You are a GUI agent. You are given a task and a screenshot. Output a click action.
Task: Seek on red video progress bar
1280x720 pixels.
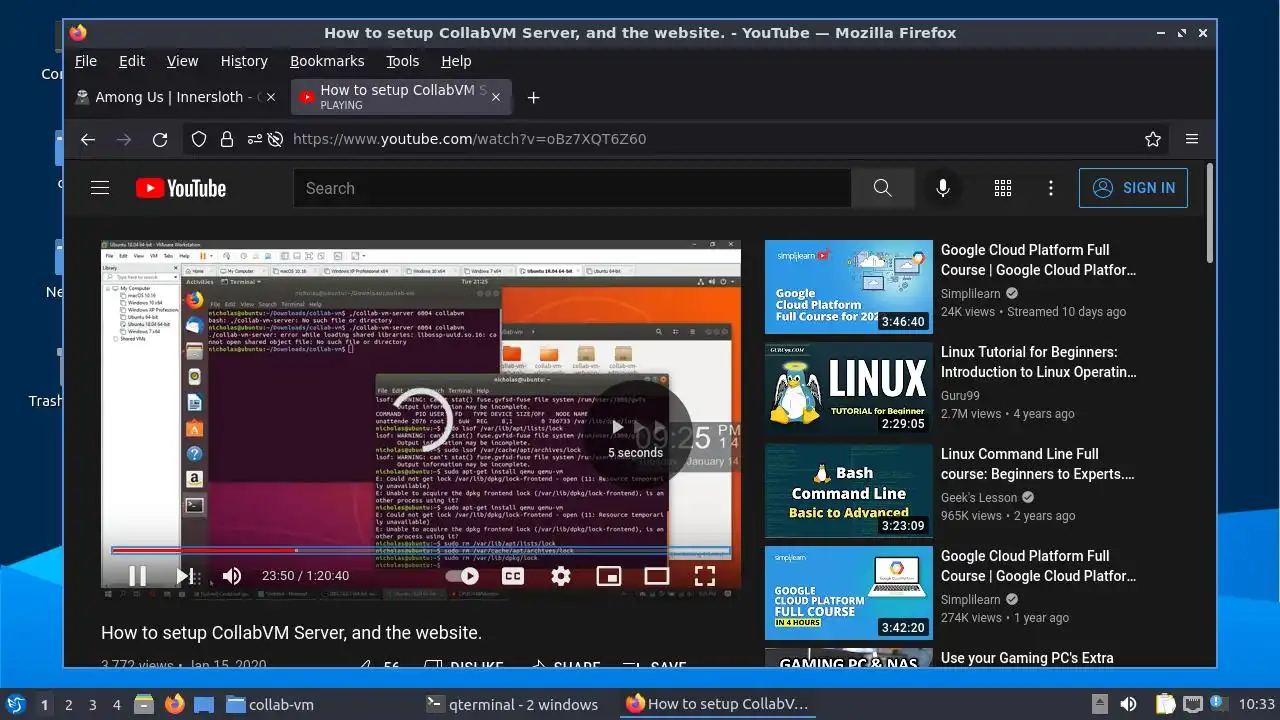coord(420,550)
